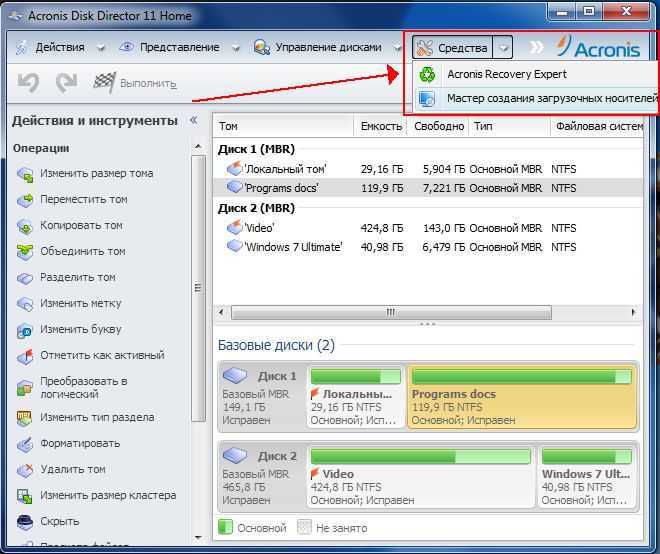
Task: Click the volume list scroll left arrow
Action: 221,312
